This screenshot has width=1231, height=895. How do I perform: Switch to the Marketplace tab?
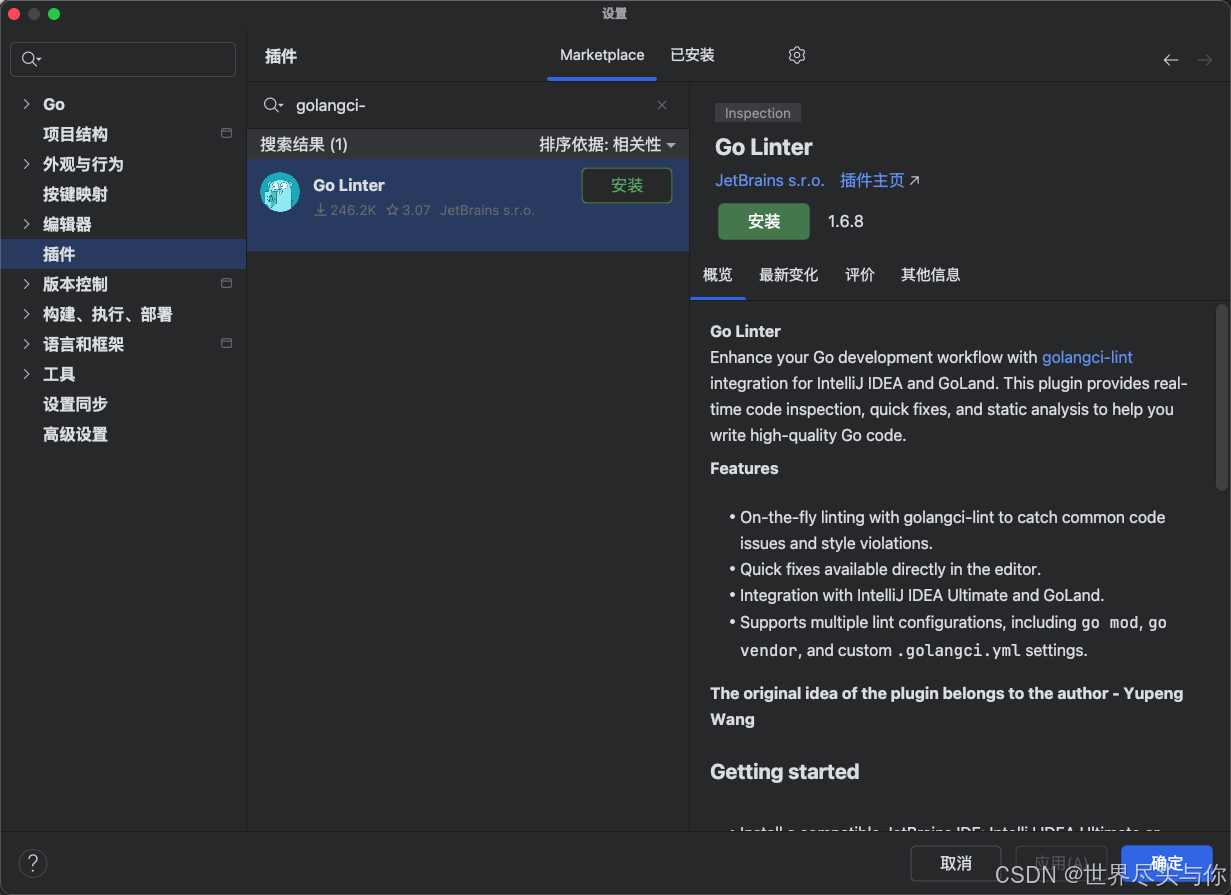click(602, 55)
